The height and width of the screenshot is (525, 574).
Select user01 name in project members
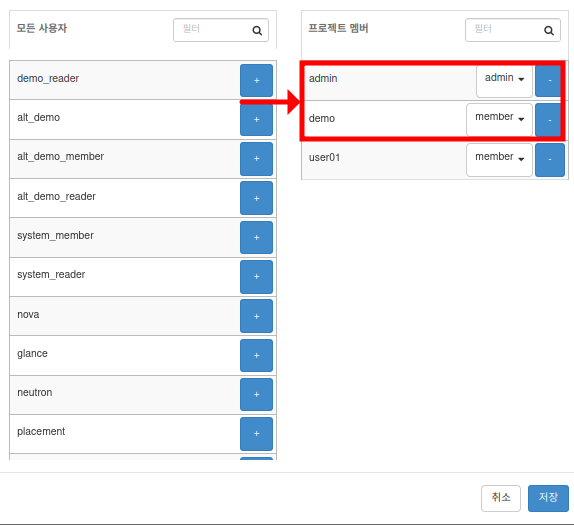pyautogui.click(x=324, y=157)
